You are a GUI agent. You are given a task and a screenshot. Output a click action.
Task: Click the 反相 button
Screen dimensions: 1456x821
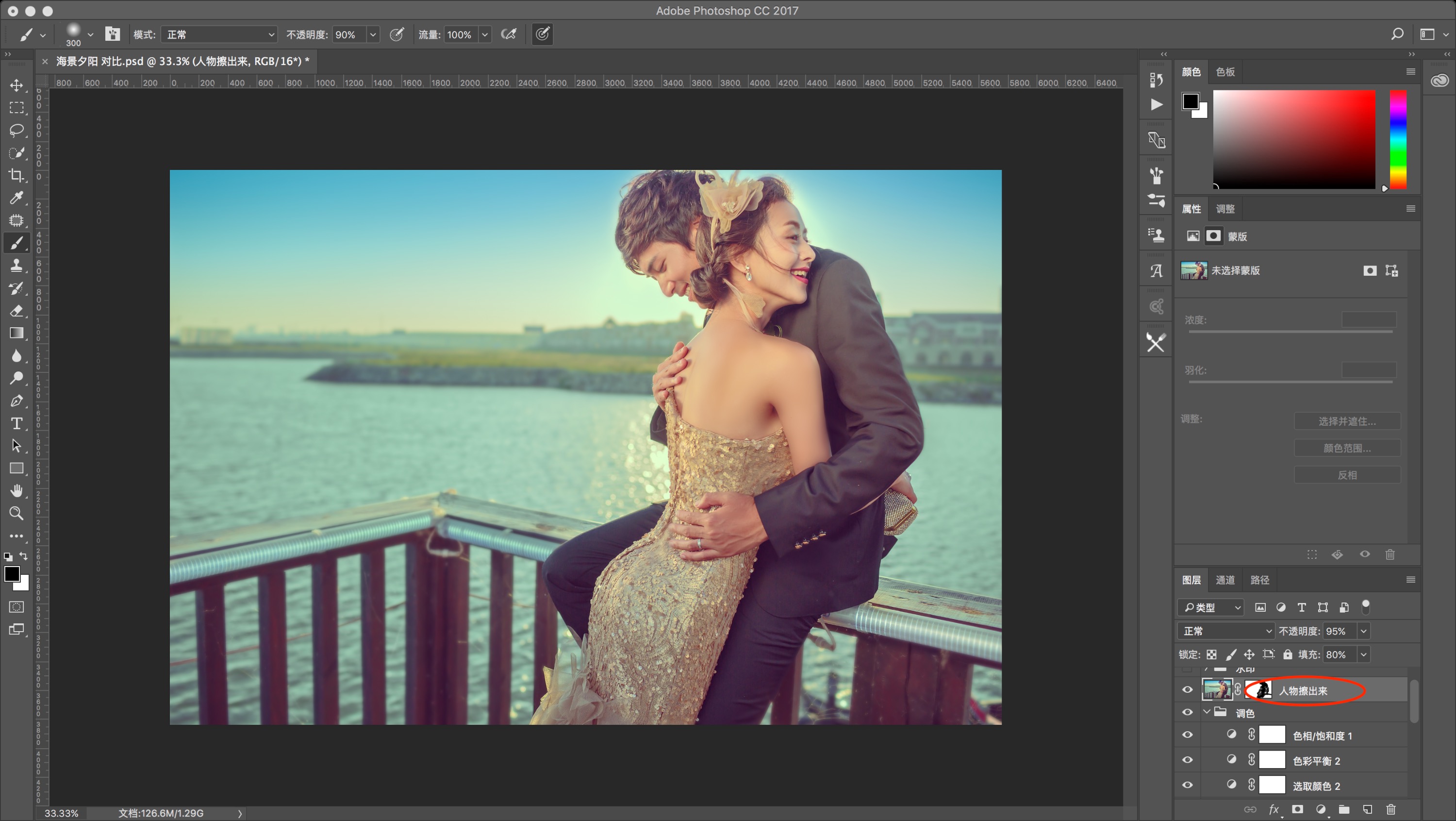(1347, 475)
